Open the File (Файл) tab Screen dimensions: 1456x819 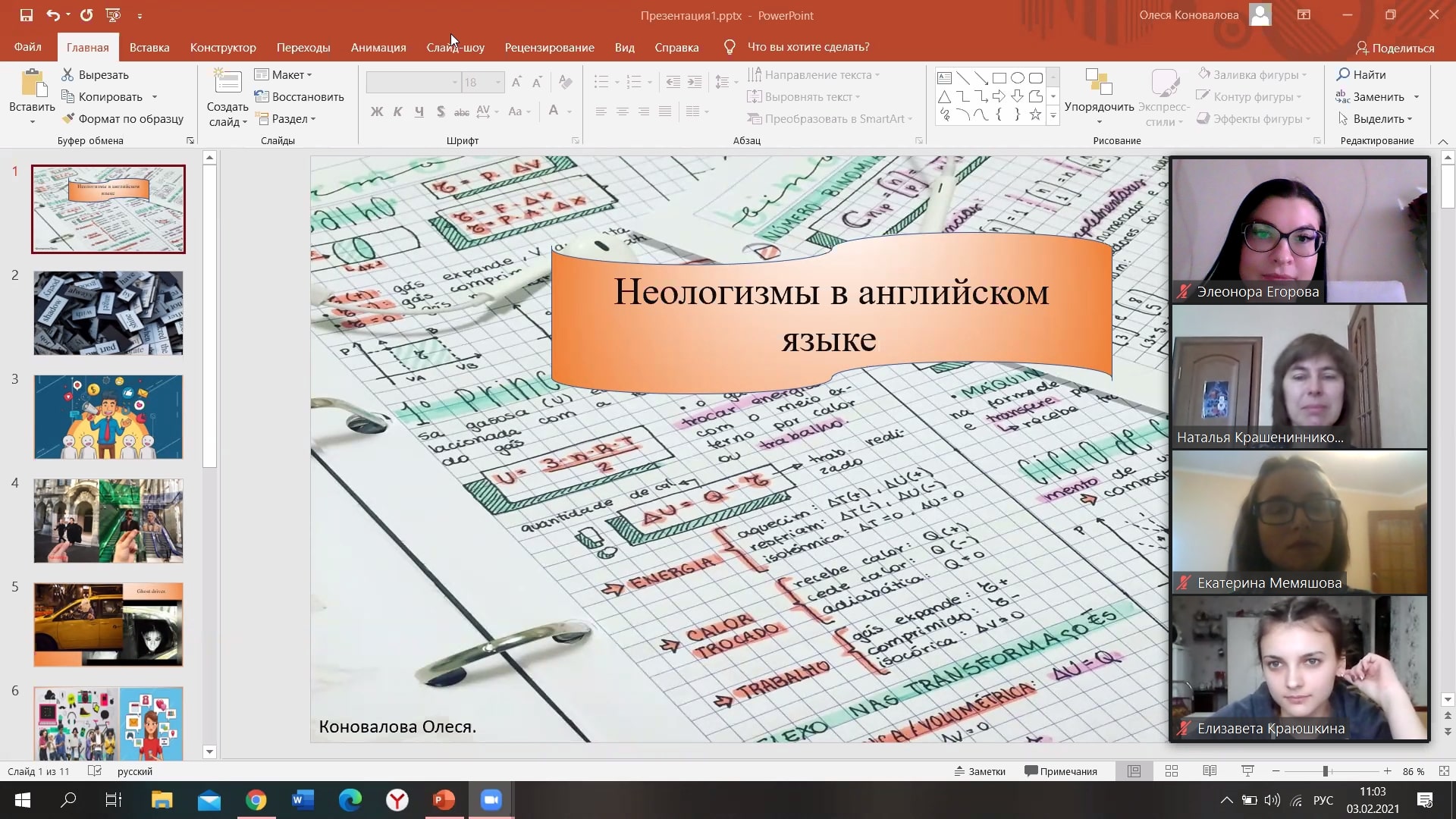click(28, 47)
